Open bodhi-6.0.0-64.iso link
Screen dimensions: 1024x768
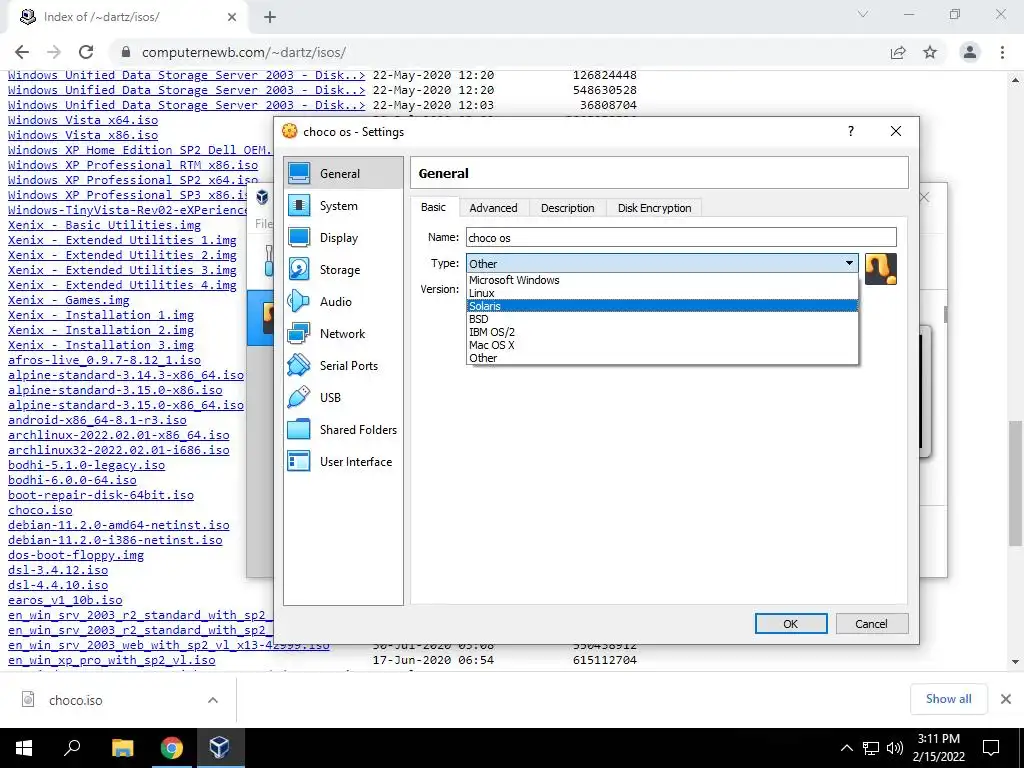[x=72, y=480]
